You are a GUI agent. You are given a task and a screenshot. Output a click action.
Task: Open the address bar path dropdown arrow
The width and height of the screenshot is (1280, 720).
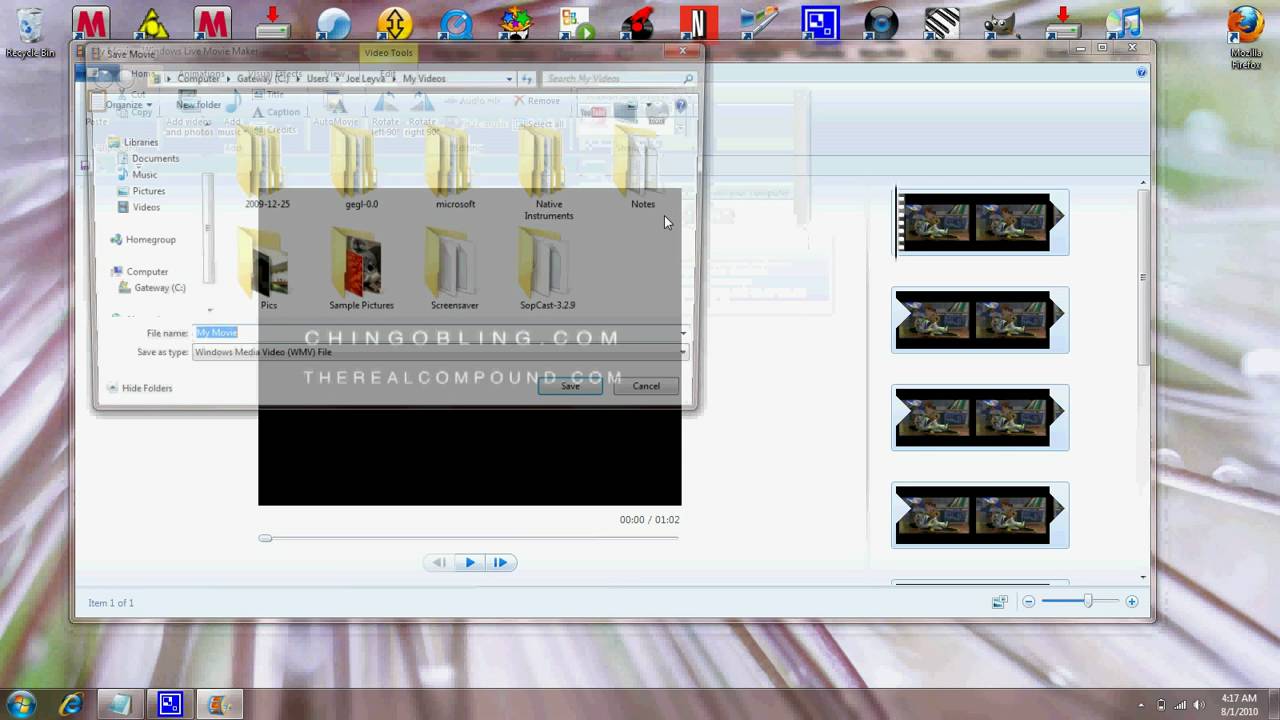tap(509, 78)
